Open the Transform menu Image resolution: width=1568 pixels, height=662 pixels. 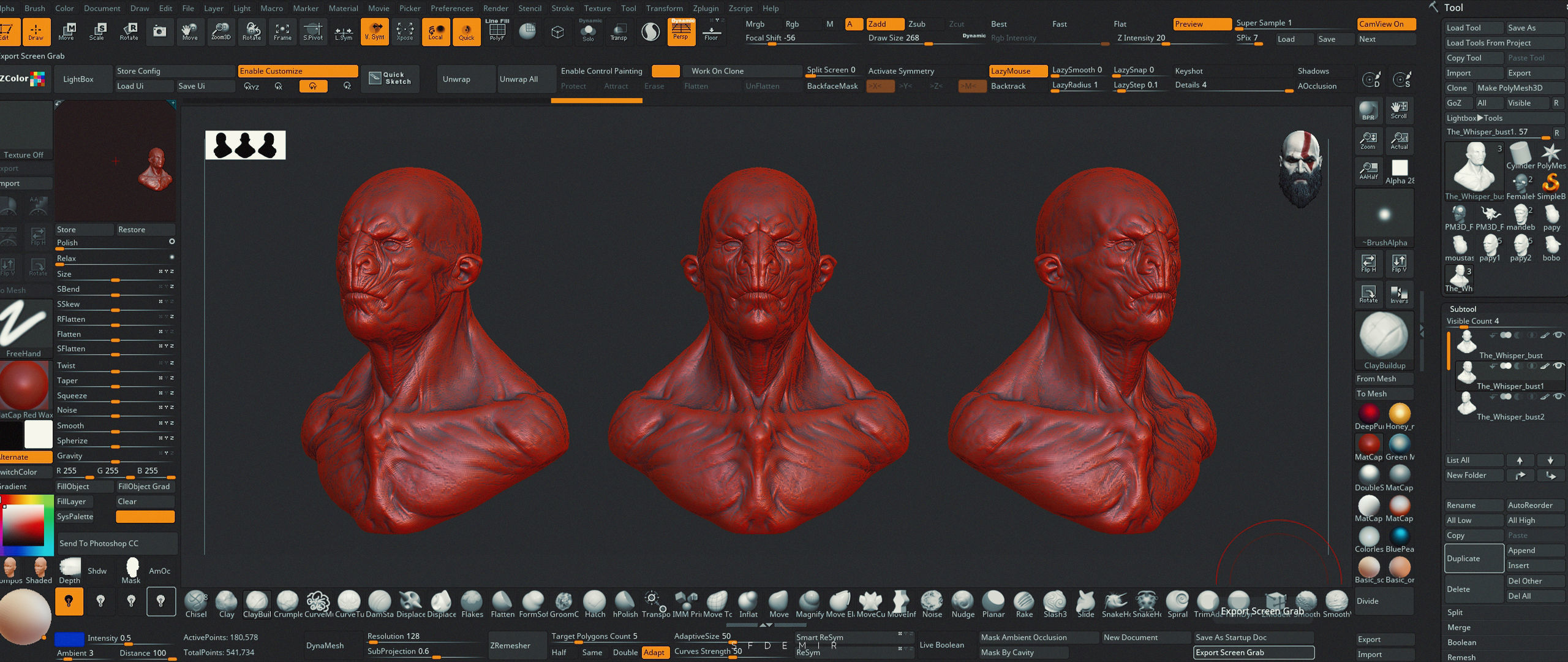point(664,8)
